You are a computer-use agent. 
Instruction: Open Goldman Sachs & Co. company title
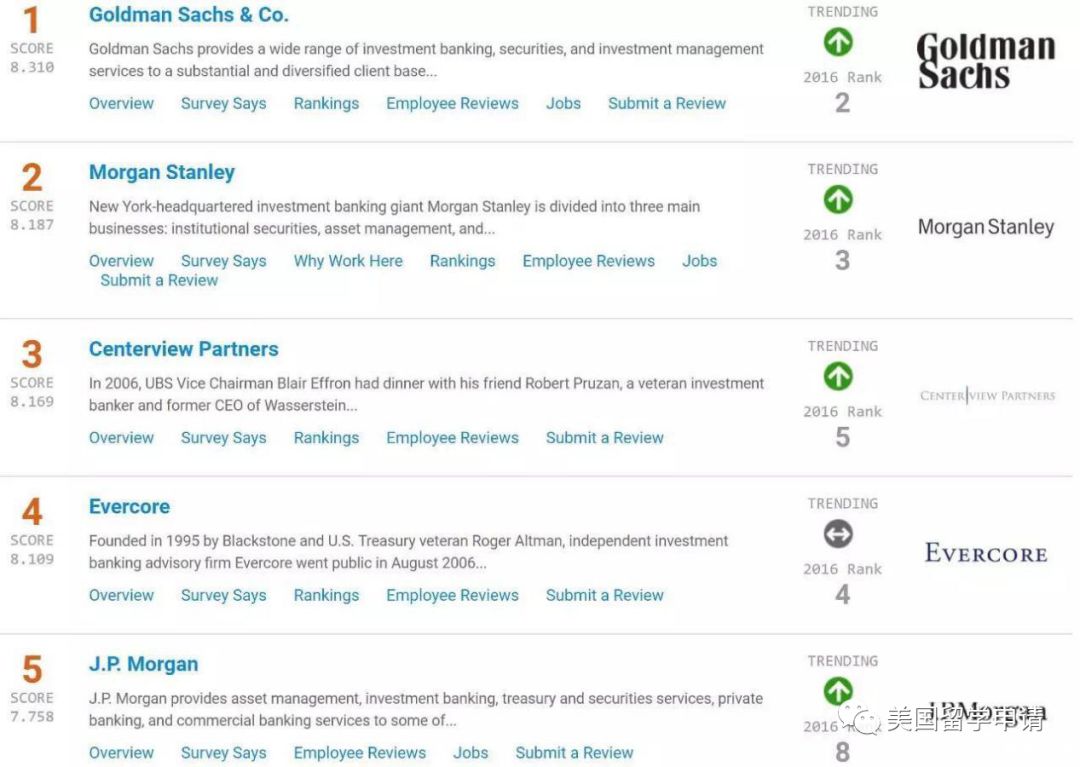click(188, 15)
